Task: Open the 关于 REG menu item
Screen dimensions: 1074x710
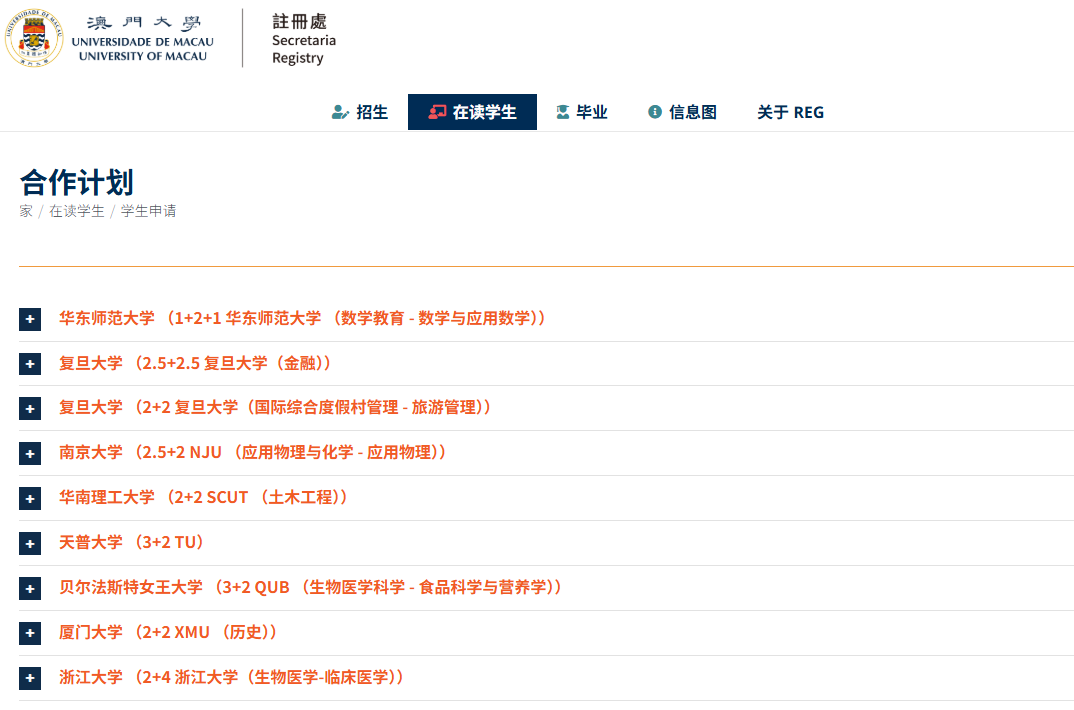Action: [x=790, y=112]
